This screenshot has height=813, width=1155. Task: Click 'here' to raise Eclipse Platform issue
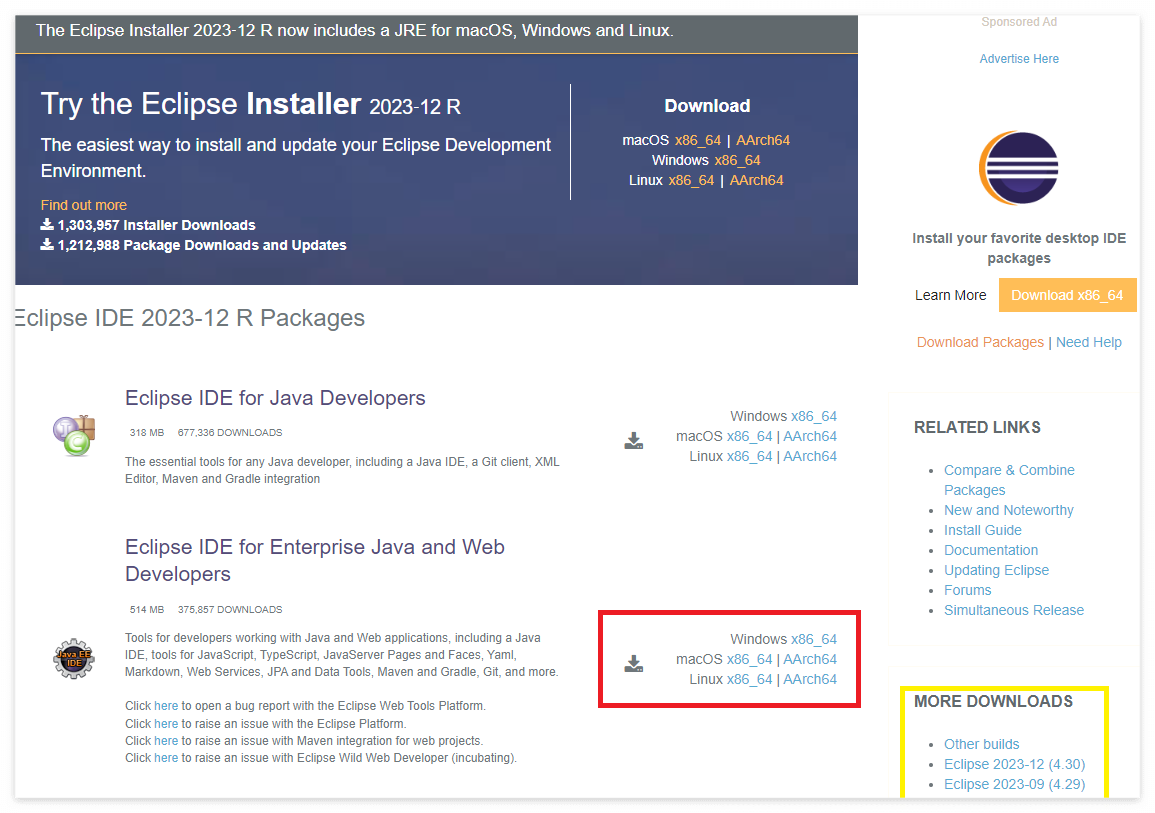point(166,723)
